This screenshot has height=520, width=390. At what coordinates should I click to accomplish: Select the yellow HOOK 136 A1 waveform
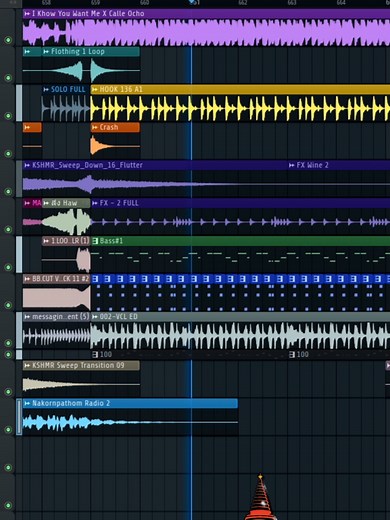tap(240, 108)
